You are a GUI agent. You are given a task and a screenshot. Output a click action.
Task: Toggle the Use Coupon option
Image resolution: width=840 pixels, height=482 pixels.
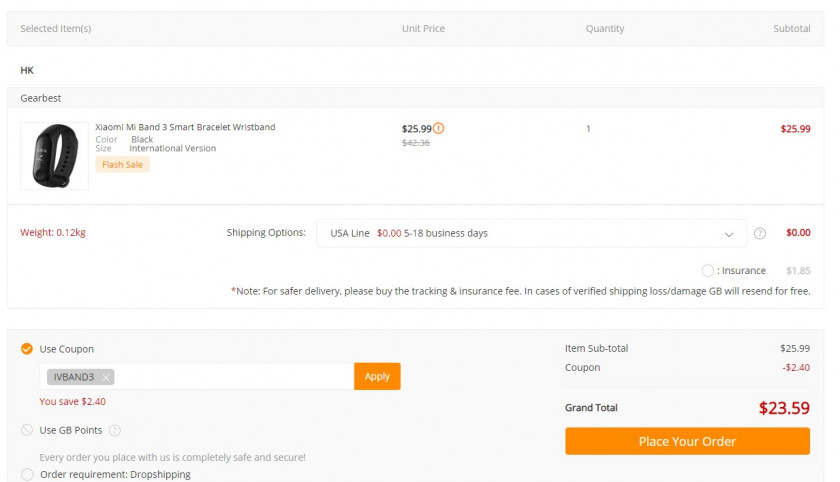(x=27, y=349)
